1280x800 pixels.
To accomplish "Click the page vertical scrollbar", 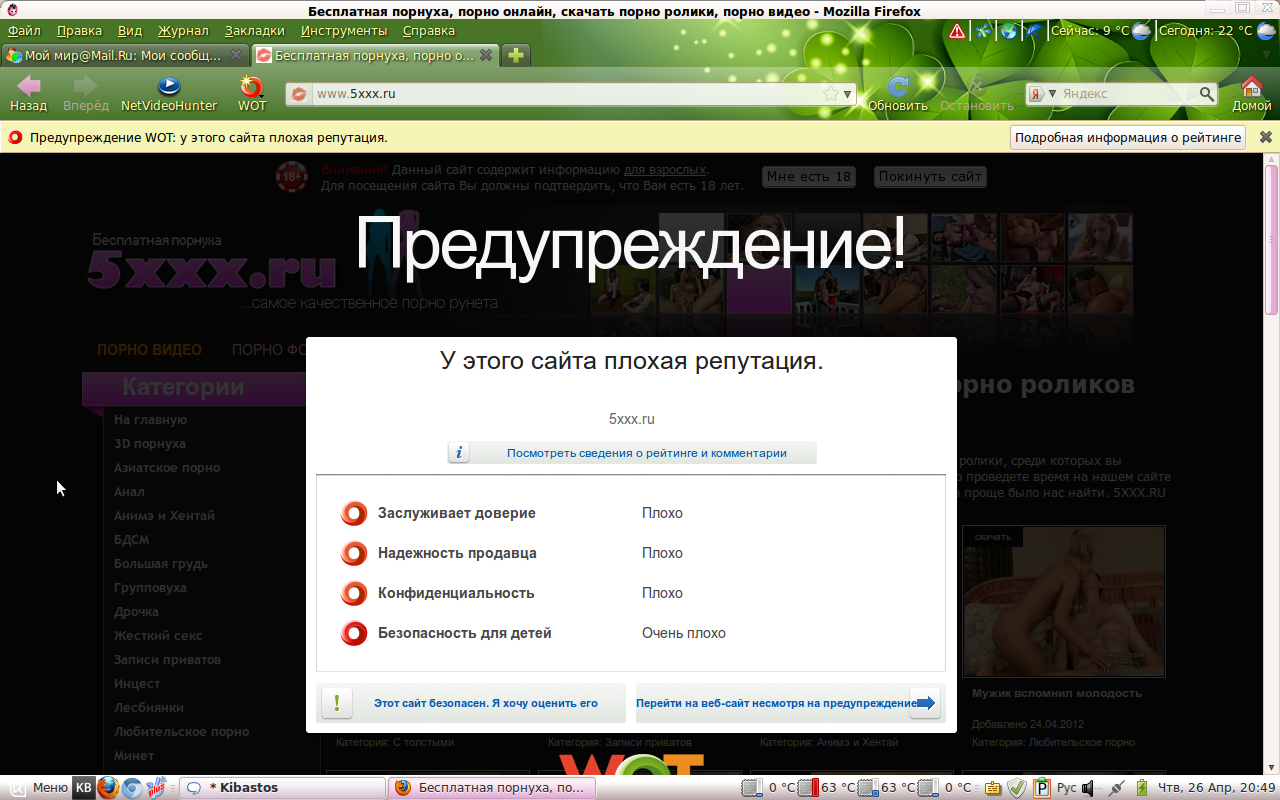I will pyautogui.click(x=1272, y=240).
